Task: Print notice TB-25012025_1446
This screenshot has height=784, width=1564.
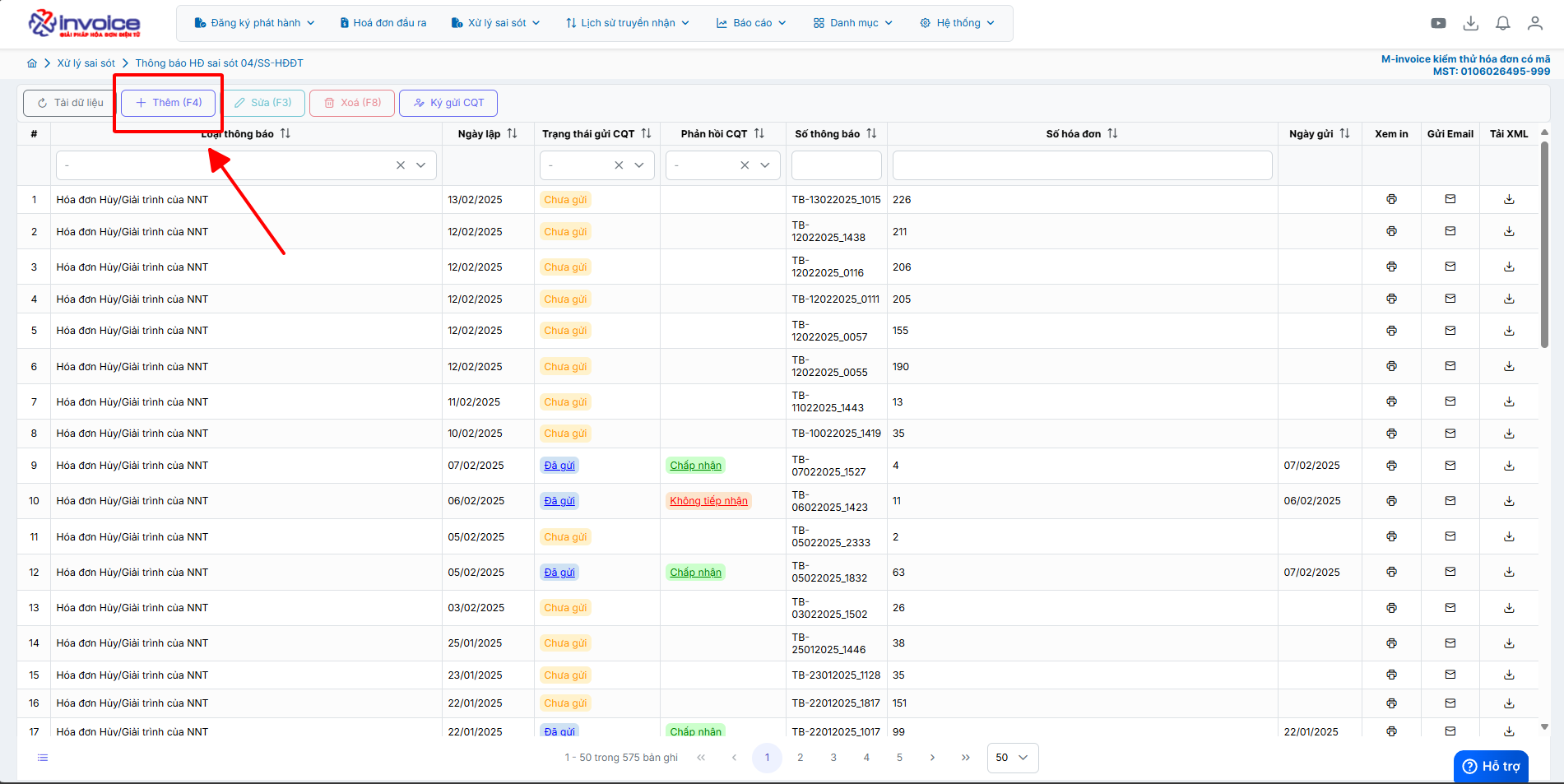Action: point(1391,643)
